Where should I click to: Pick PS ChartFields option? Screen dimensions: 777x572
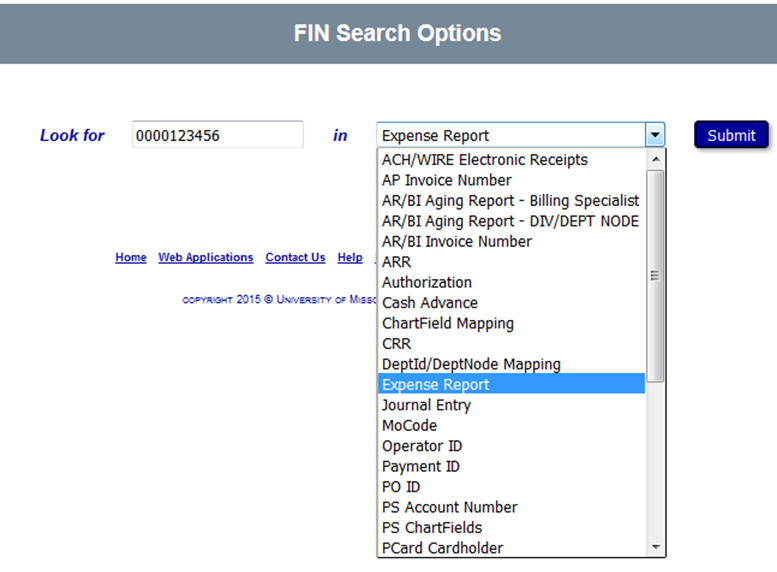click(x=511, y=527)
